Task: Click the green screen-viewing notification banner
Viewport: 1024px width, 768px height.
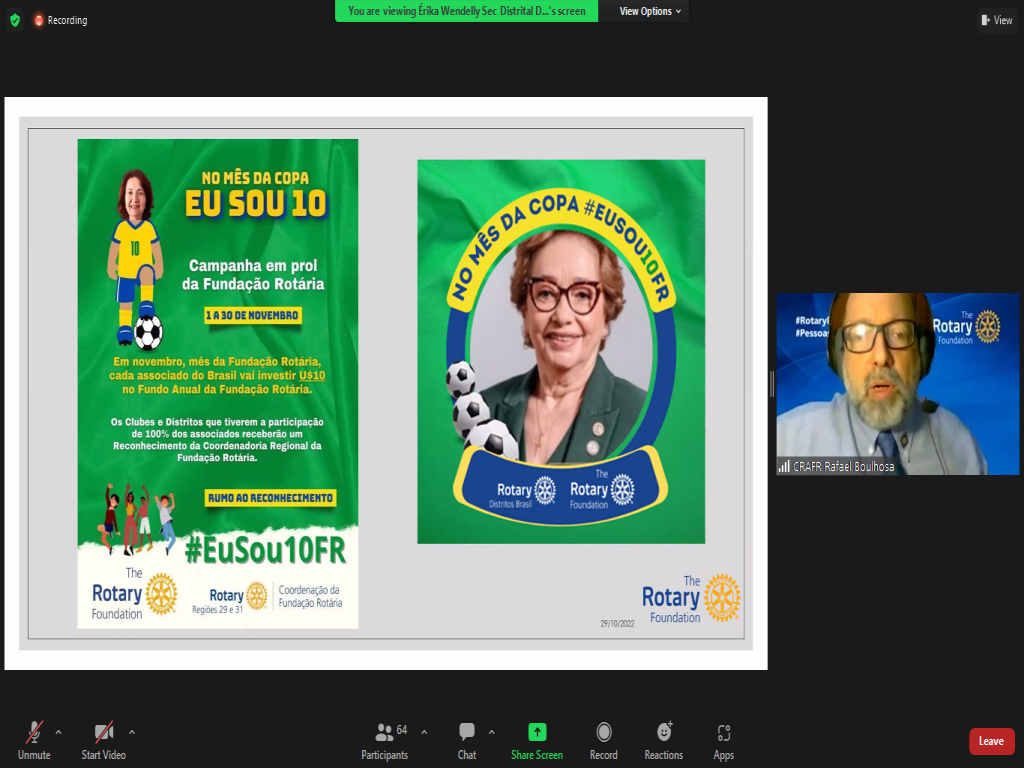Action: 467,11
